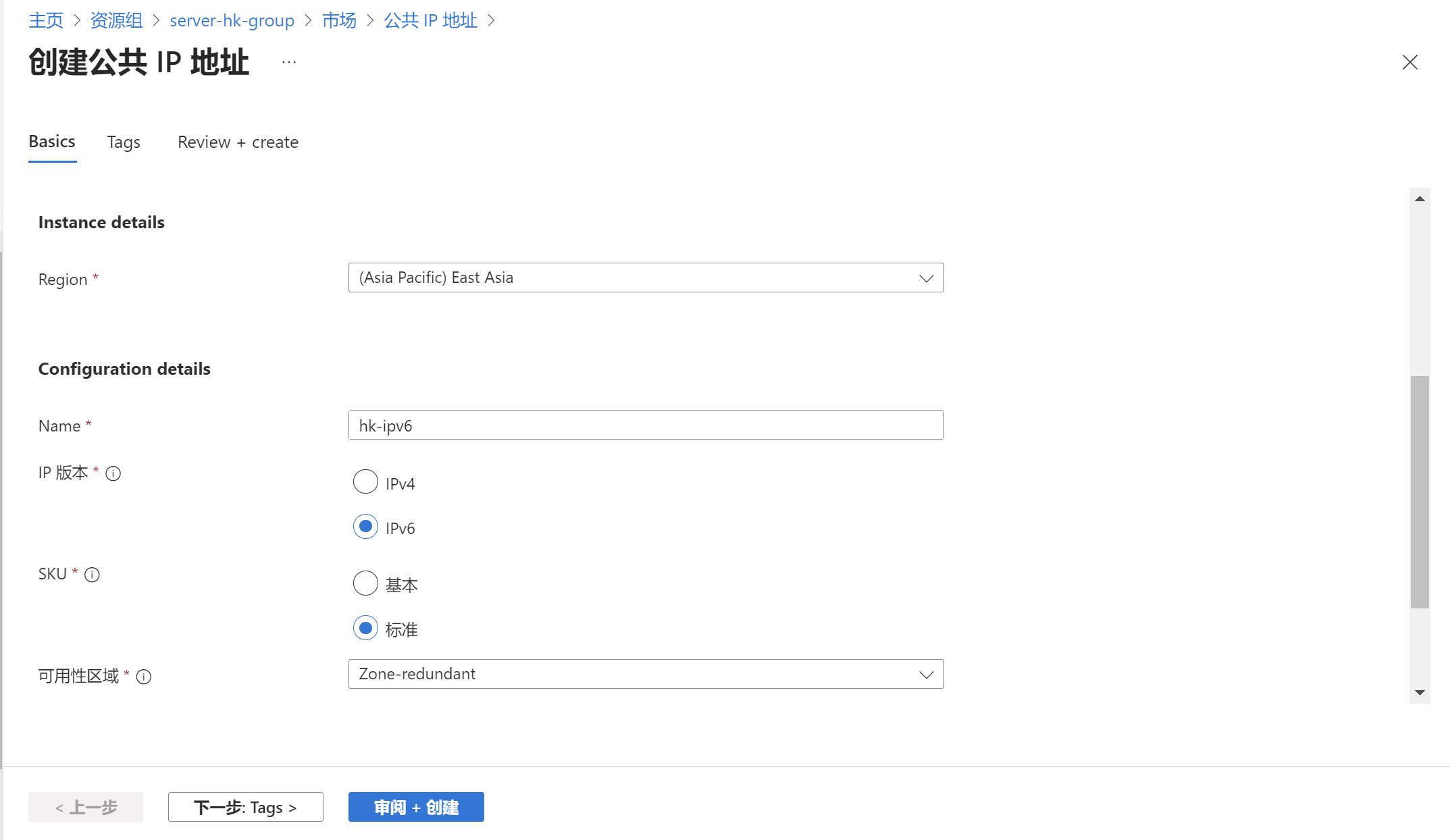Click the SKU info icon
Image resolution: width=1450 pixels, height=840 pixels.
click(x=92, y=575)
